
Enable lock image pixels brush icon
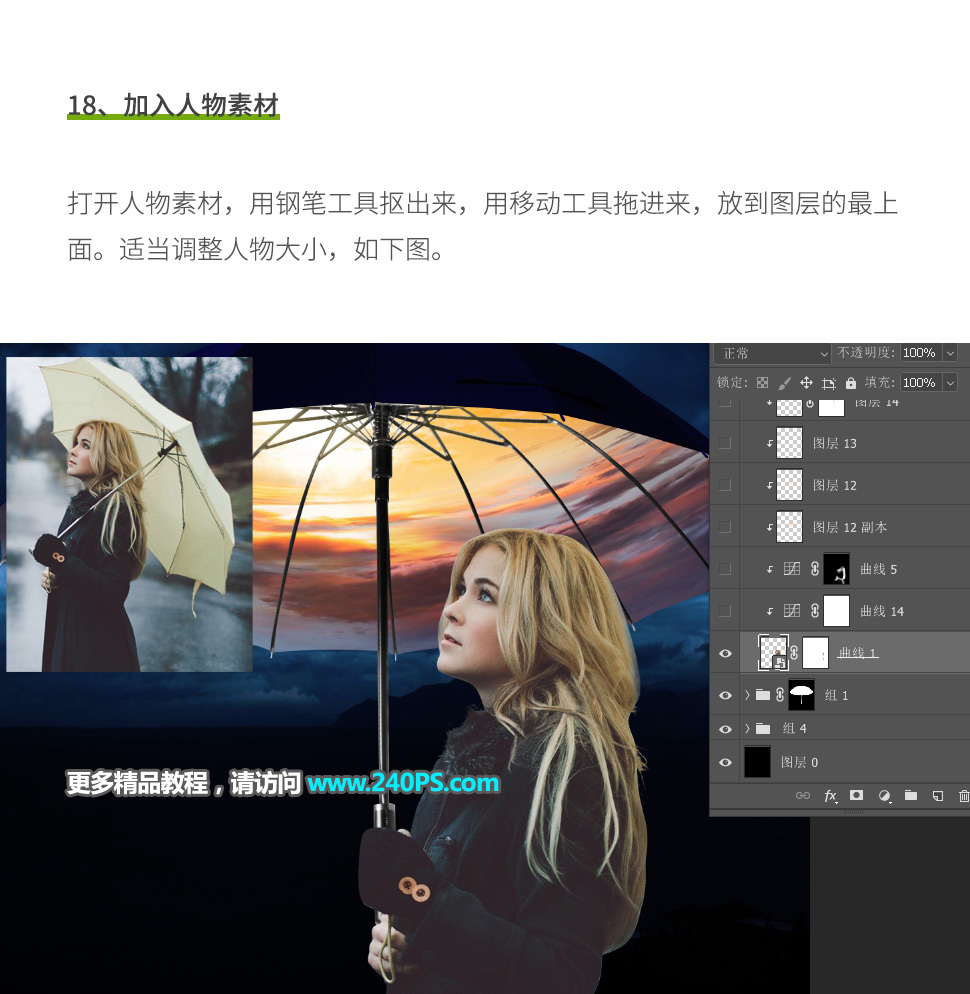pyautogui.click(x=784, y=382)
